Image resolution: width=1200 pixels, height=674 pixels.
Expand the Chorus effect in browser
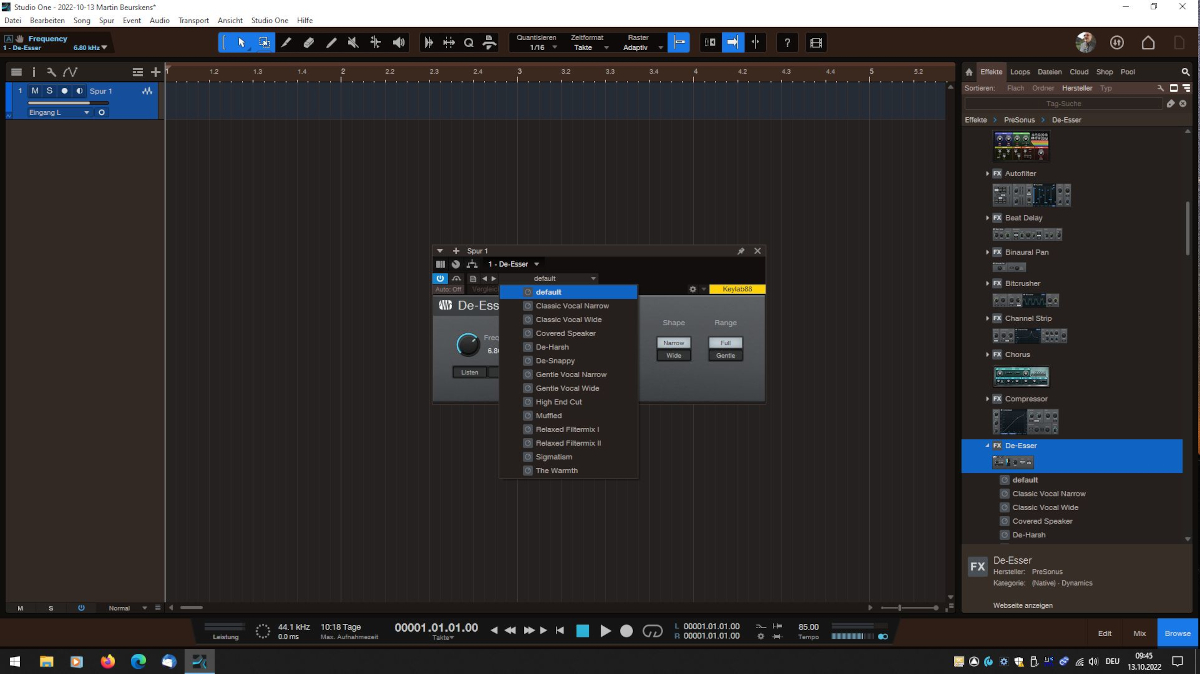(x=988, y=355)
